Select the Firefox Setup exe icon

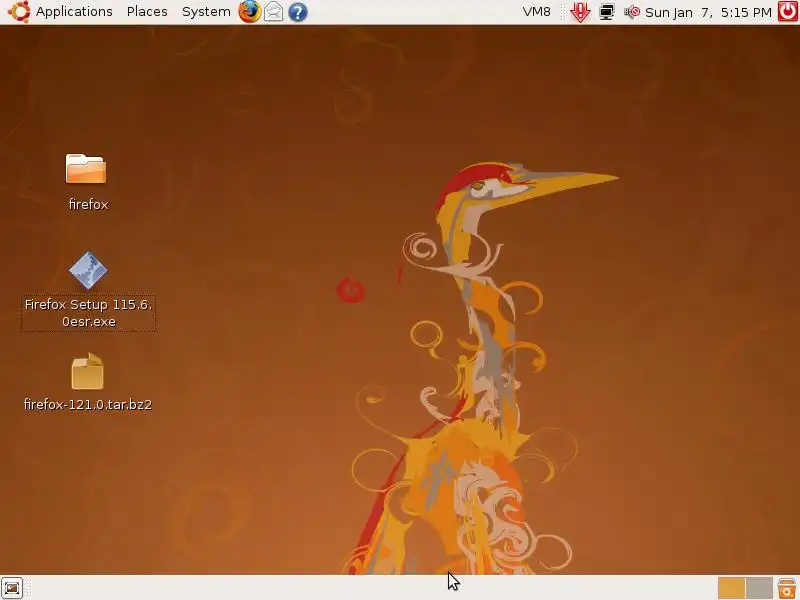pyautogui.click(x=88, y=271)
